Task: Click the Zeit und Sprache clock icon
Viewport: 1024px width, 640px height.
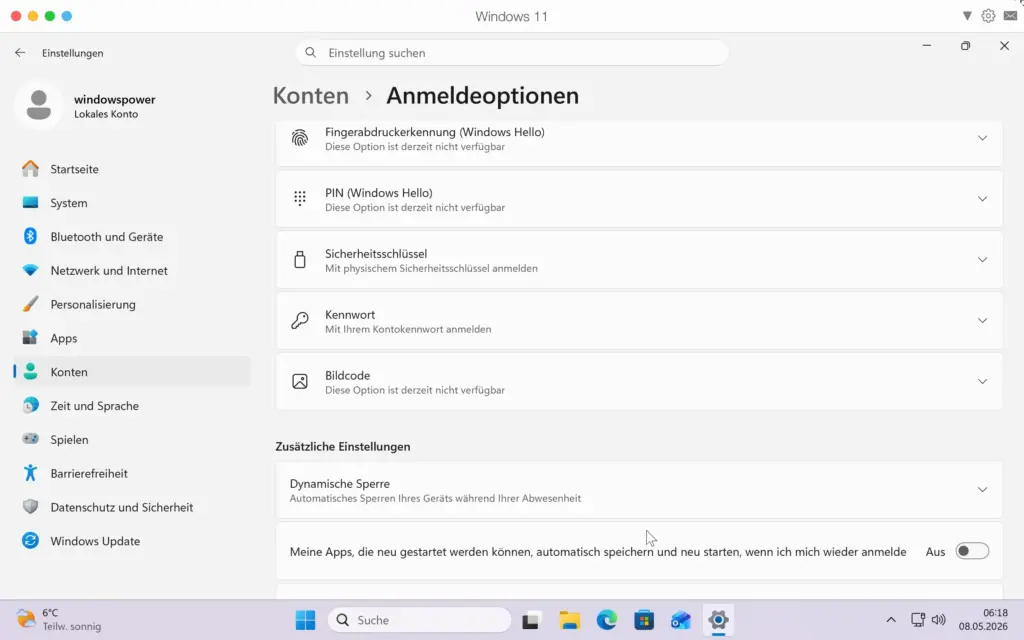Action: pyautogui.click(x=30, y=406)
